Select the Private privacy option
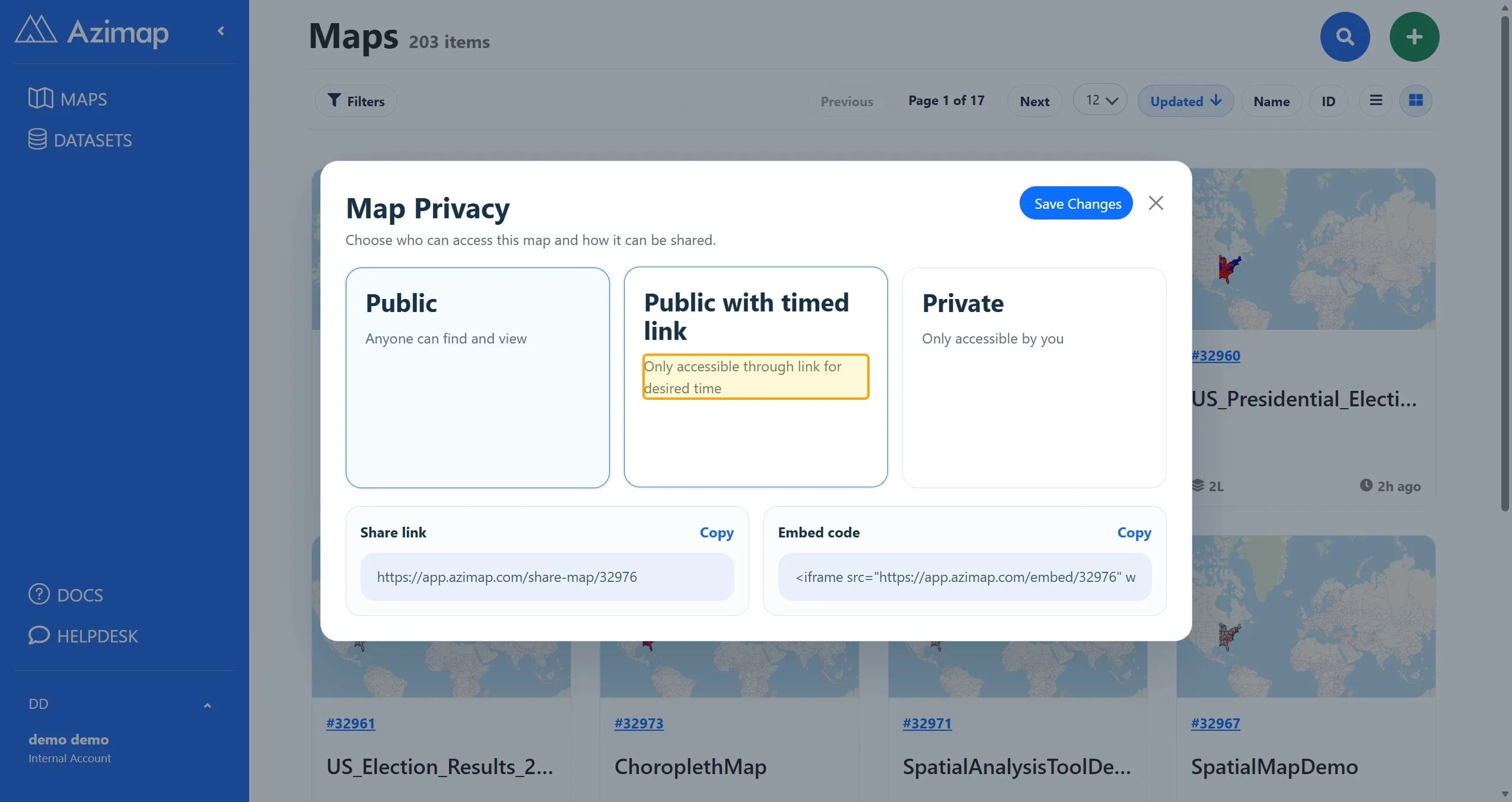Screen dimensions: 1512x802 point(1034,378)
